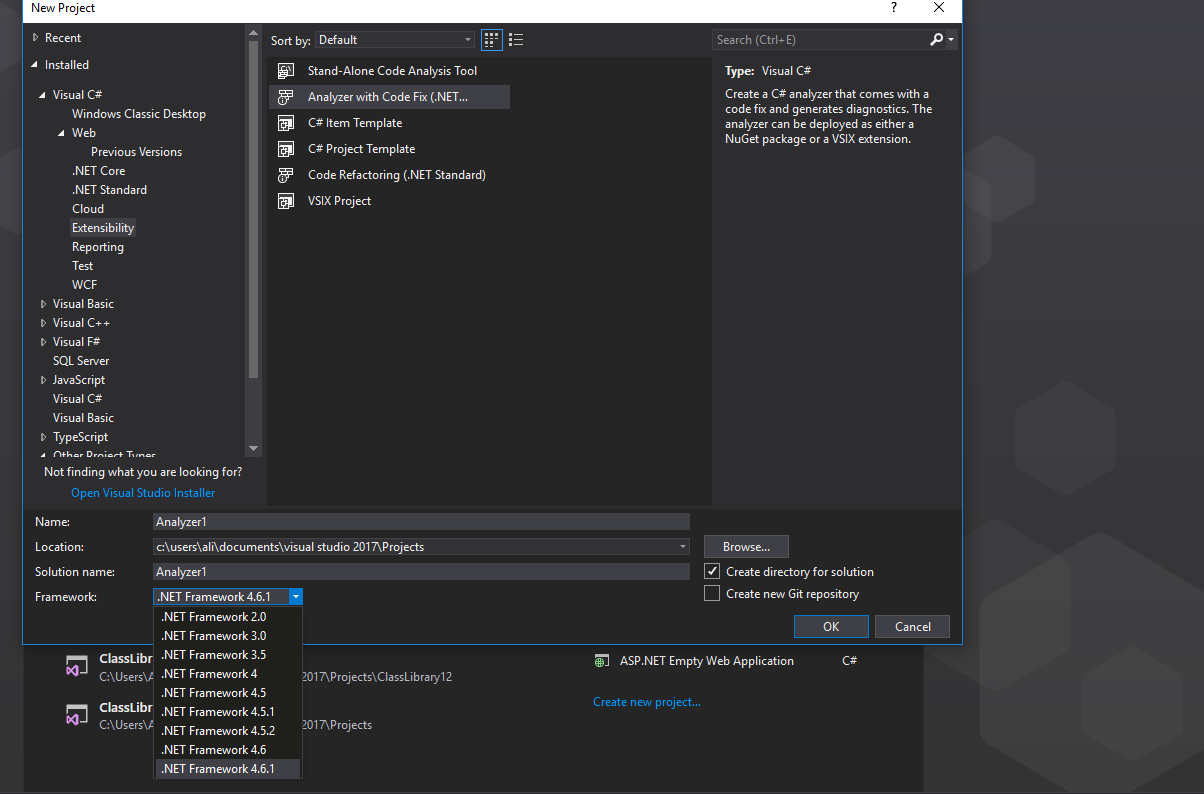
Task: Select the Reporting category
Action: tap(97, 246)
